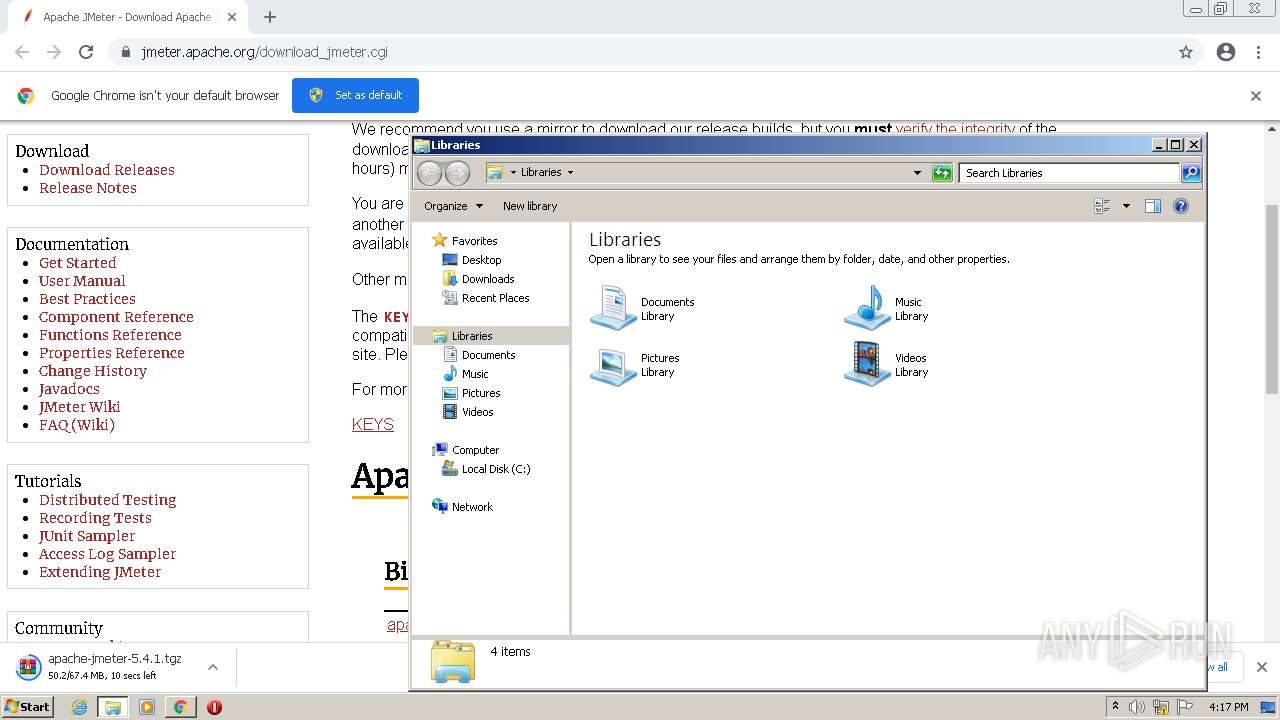Select Local Disk (C:) in the tree

coord(496,469)
